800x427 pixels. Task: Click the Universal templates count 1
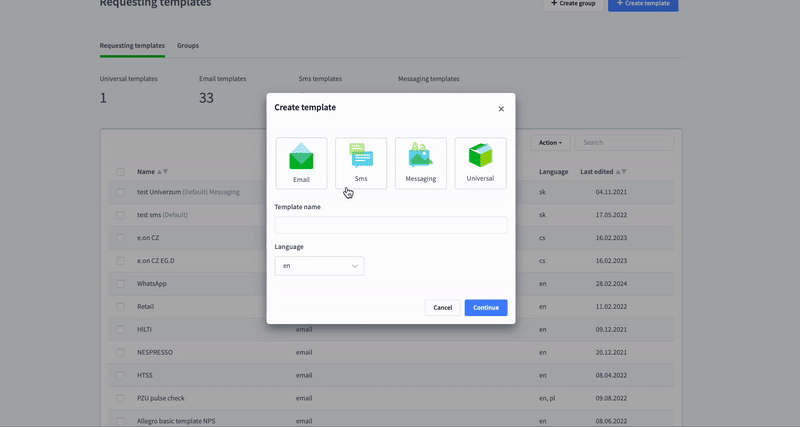[x=103, y=98]
